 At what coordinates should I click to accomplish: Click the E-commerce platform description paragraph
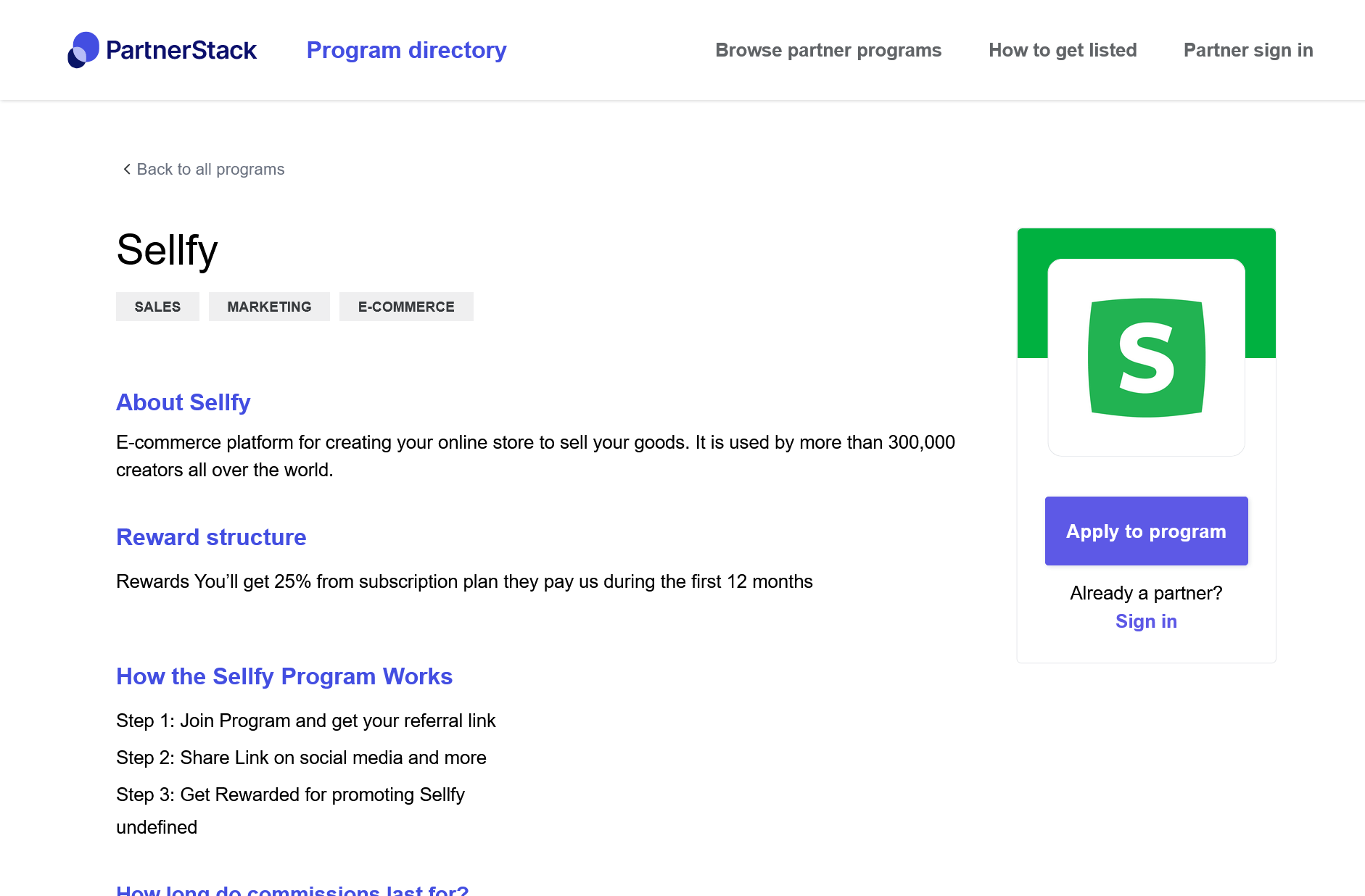point(536,456)
